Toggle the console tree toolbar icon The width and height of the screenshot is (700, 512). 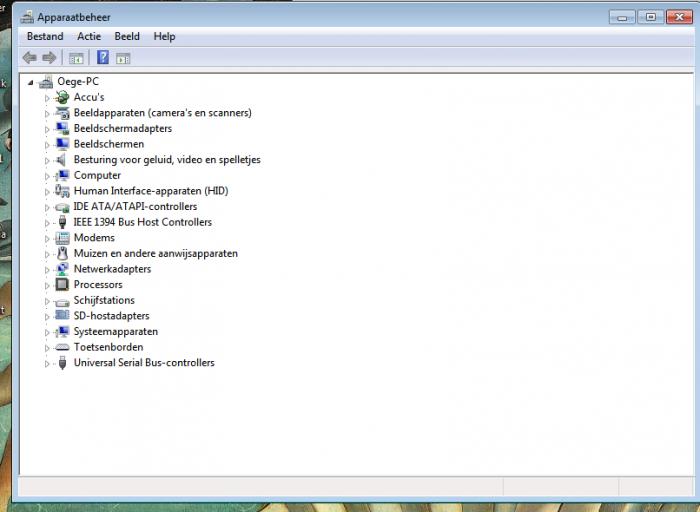click(x=76, y=58)
